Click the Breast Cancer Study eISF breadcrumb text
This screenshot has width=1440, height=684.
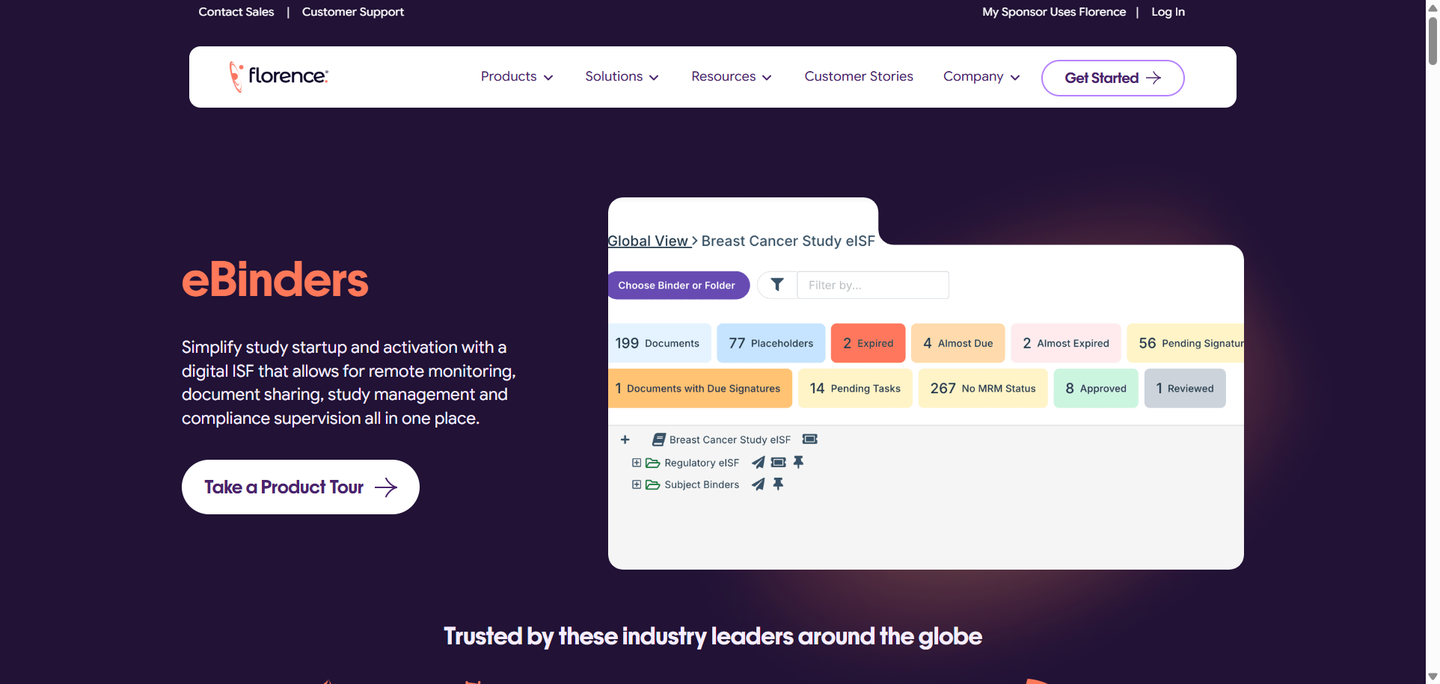pos(788,241)
